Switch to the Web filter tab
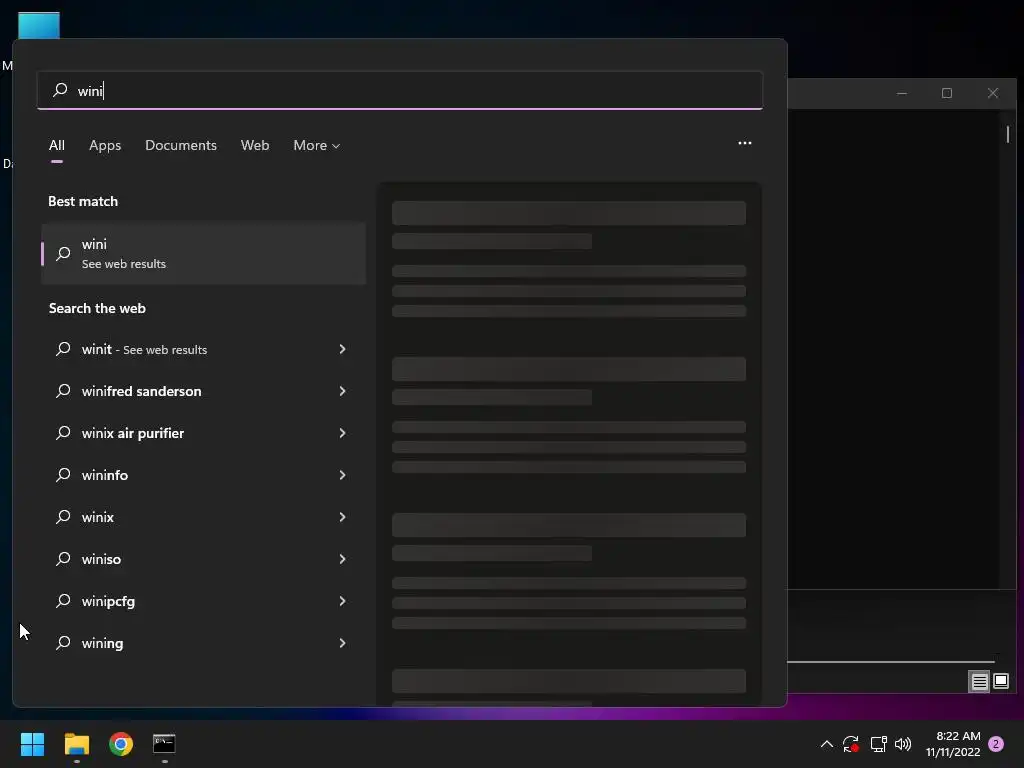 [x=255, y=145]
